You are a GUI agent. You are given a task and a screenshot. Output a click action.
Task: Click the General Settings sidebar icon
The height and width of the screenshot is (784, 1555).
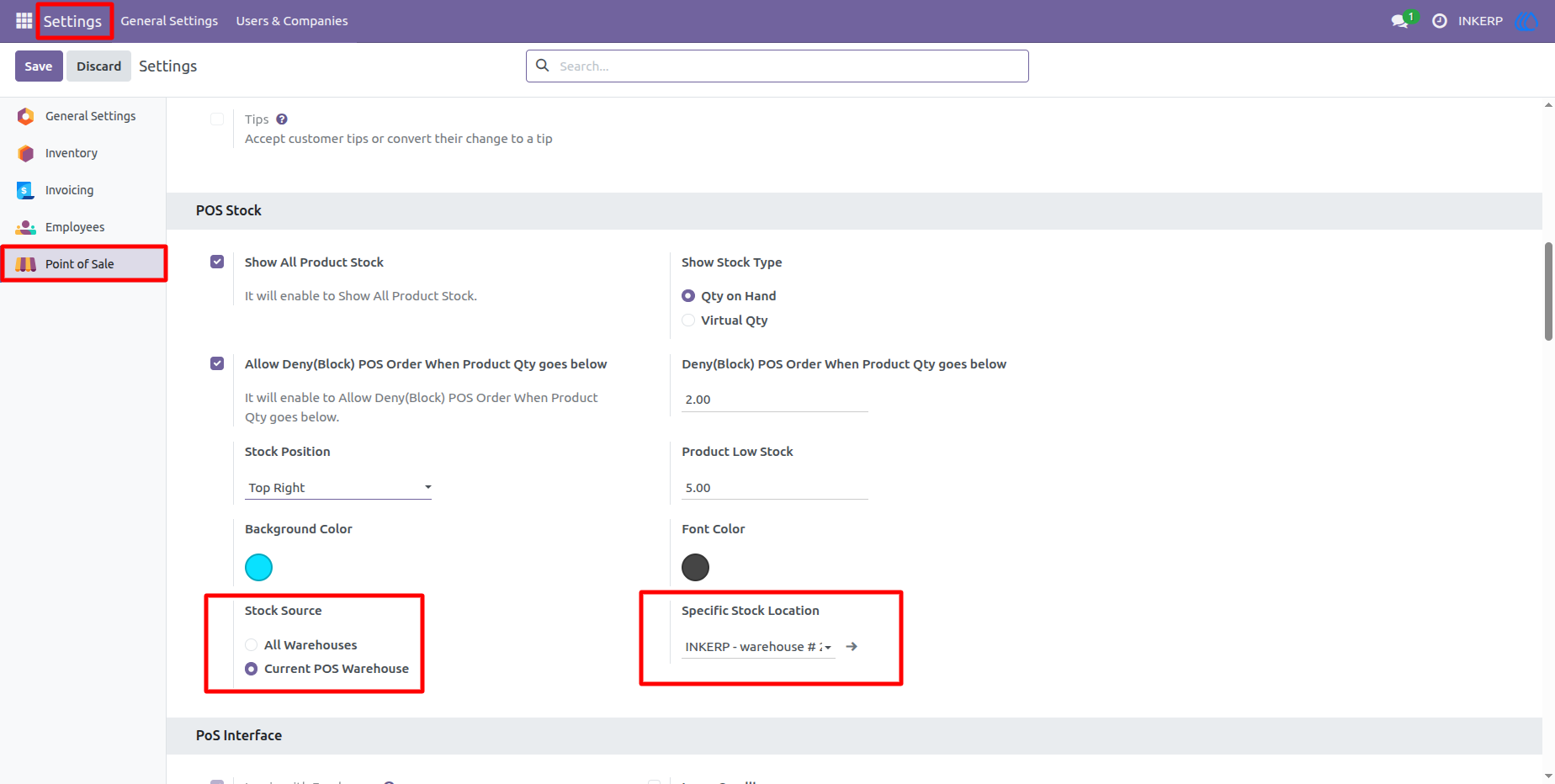26,116
